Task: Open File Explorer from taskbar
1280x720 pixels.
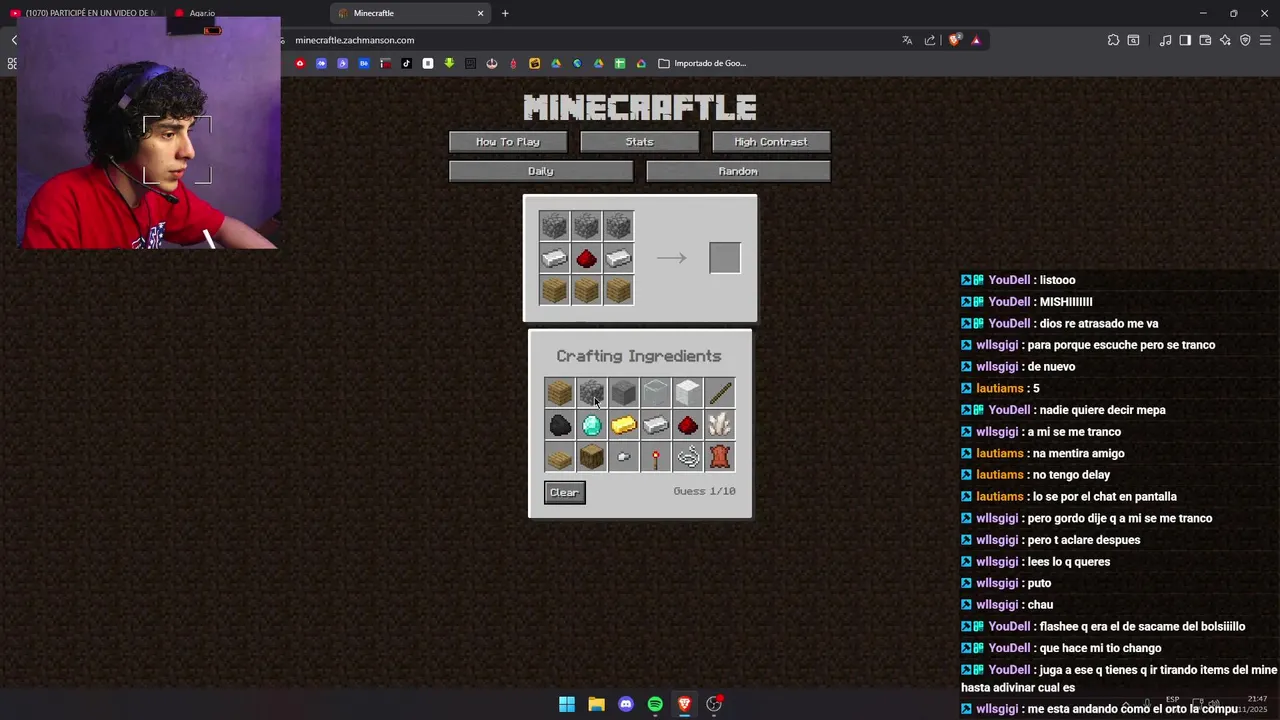Action: point(596,704)
